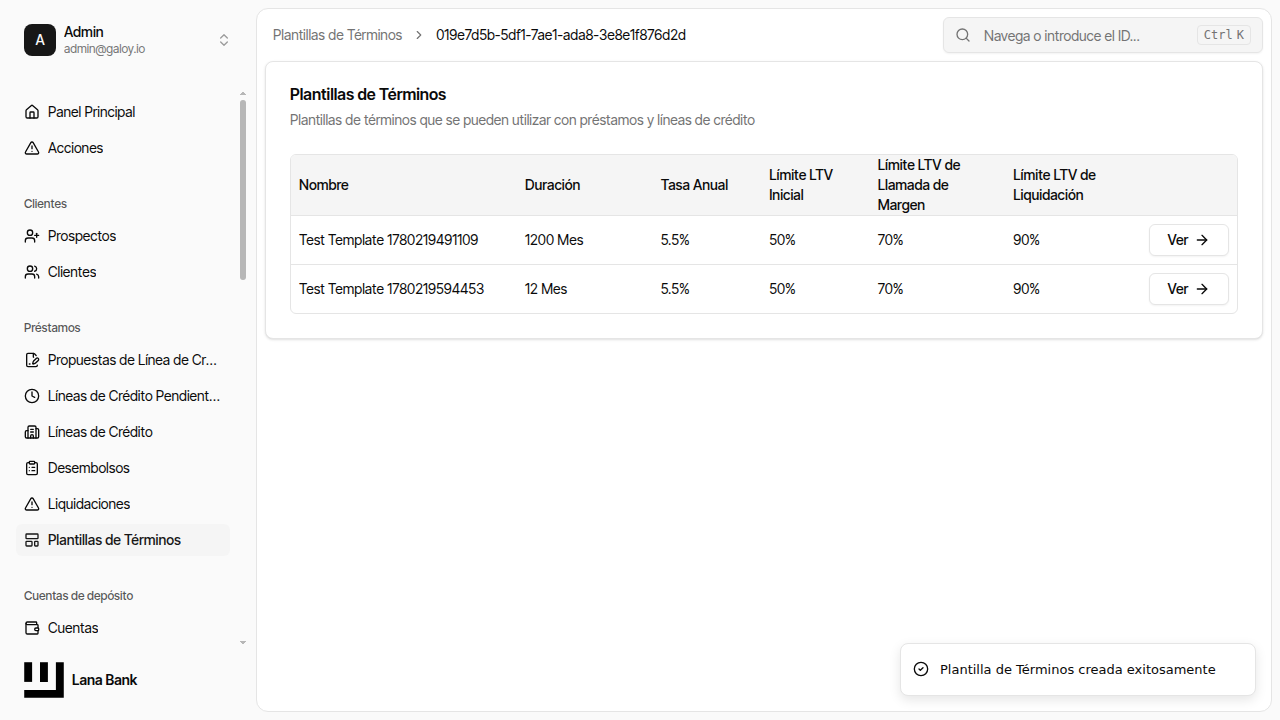Click the Cuentas wallet icon

[x=32, y=628]
